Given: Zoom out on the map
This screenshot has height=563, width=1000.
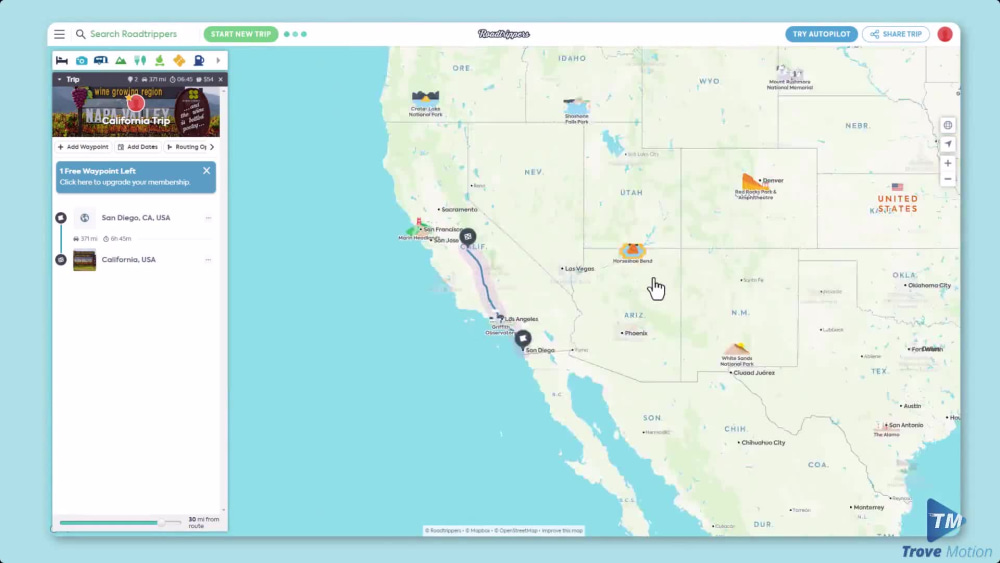Looking at the screenshot, I should 948,179.
